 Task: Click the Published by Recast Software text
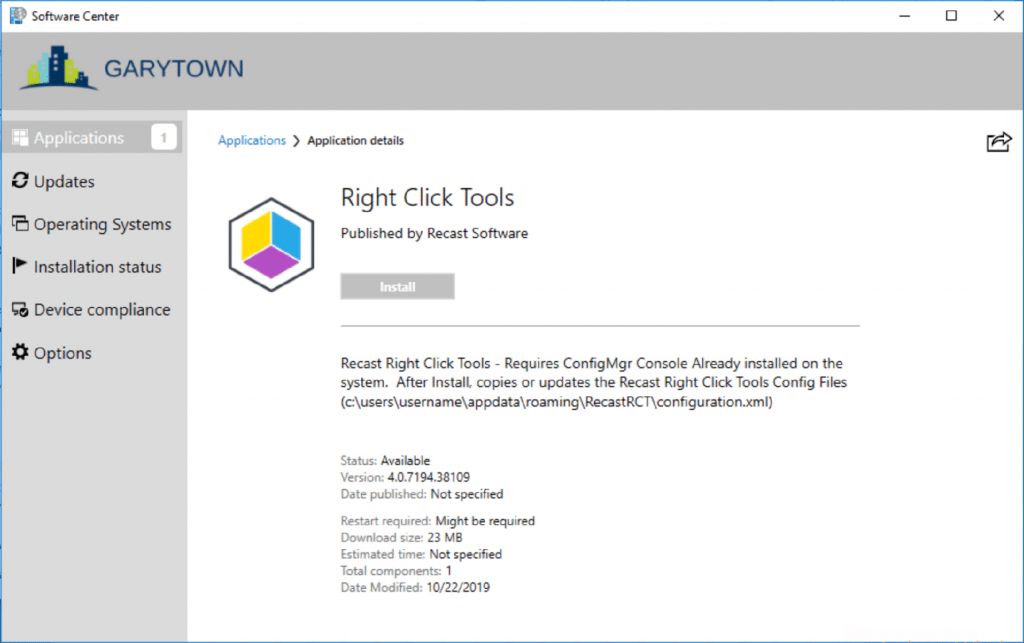(434, 233)
